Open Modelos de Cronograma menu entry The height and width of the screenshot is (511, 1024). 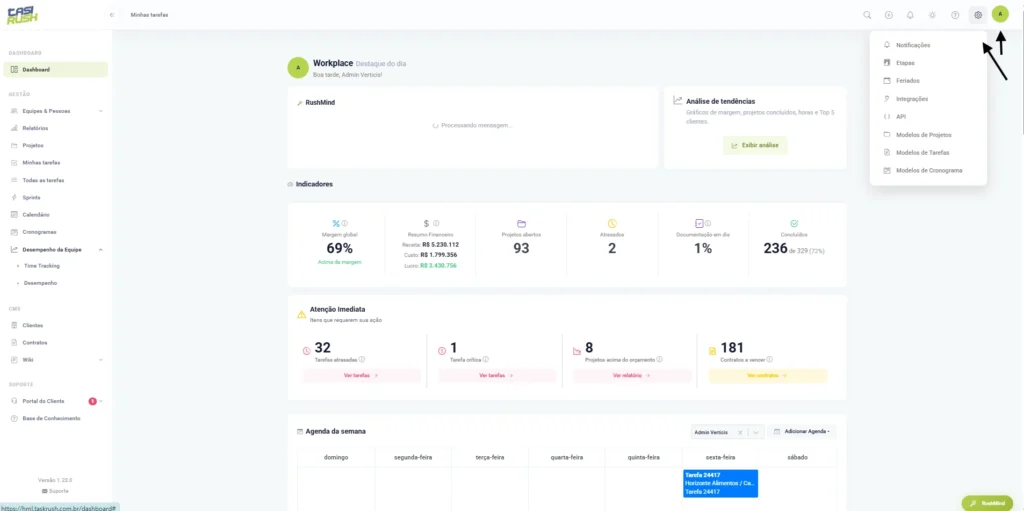coord(927,170)
